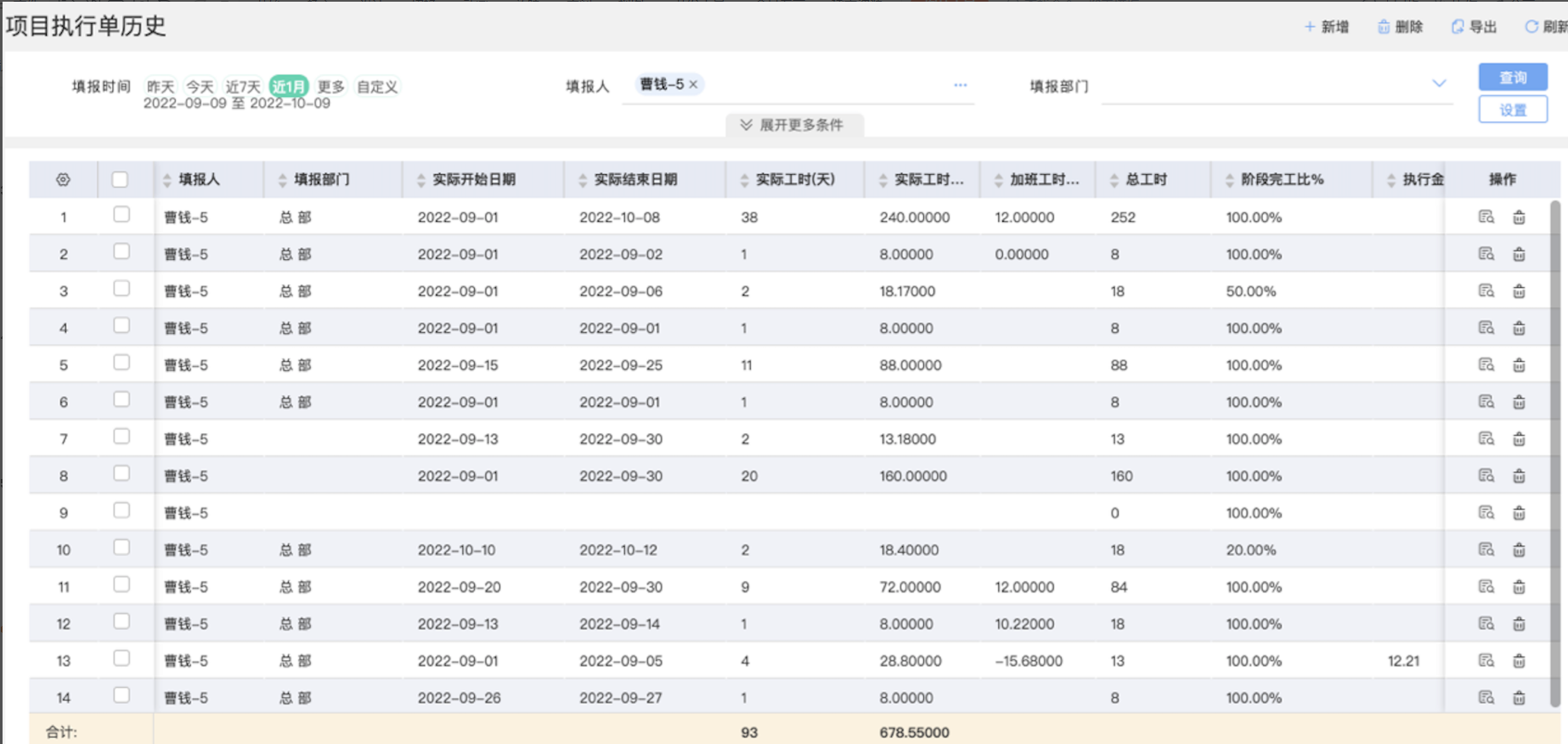This screenshot has height=744, width=1568.
Task: Click the 设置 settings button
Action: pos(1512,110)
